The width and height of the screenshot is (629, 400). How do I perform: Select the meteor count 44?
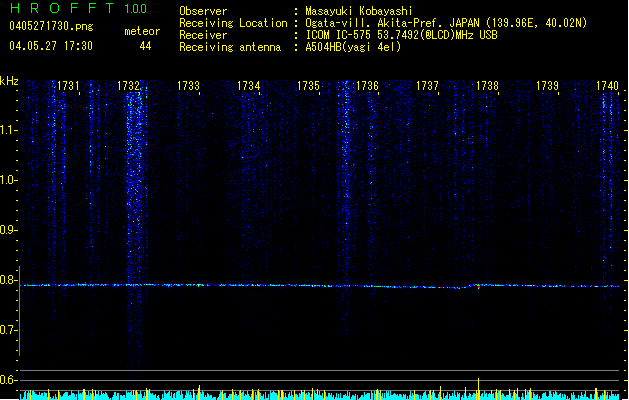pos(145,46)
